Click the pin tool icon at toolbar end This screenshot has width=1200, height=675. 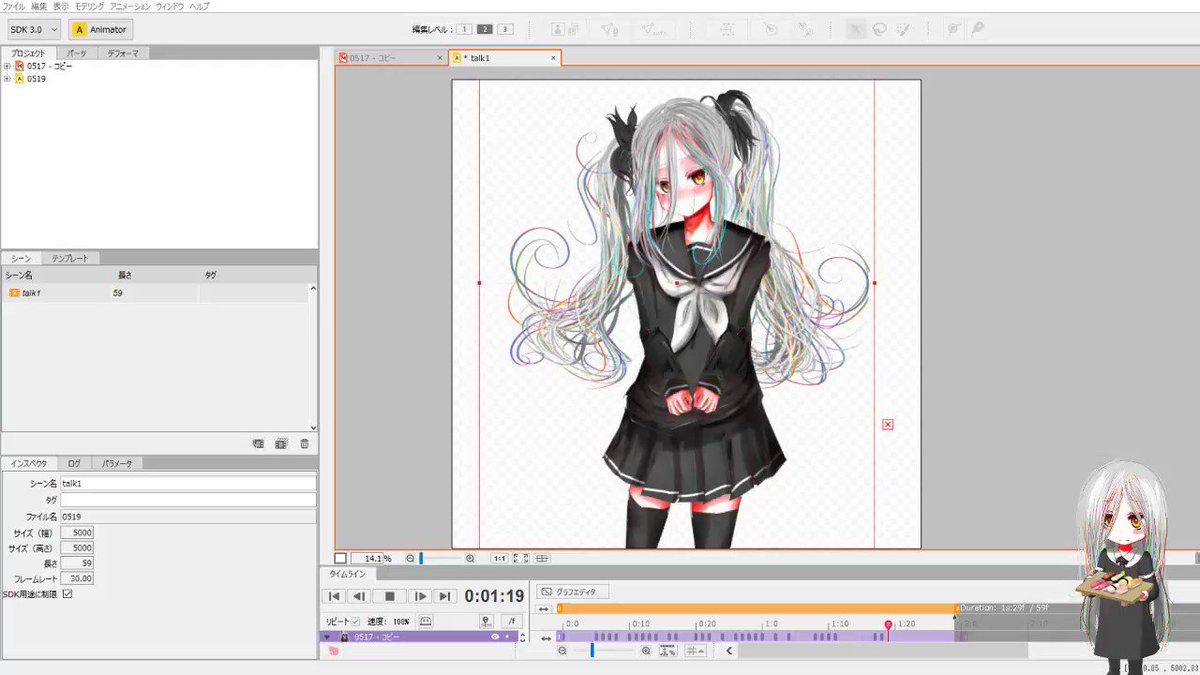point(977,29)
